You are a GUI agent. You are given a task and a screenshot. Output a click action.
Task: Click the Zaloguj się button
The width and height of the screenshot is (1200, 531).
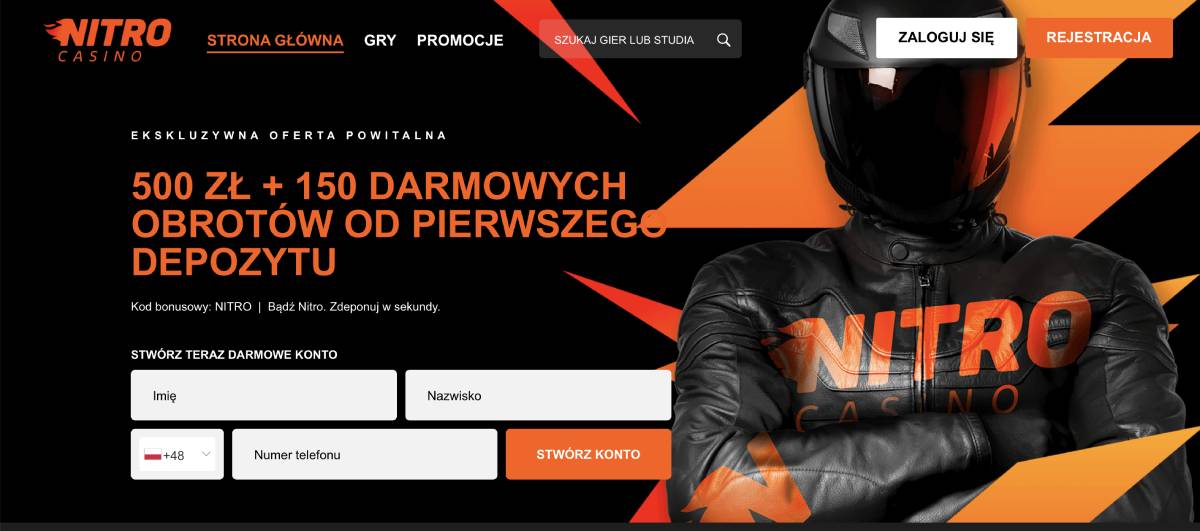pyautogui.click(x=946, y=38)
